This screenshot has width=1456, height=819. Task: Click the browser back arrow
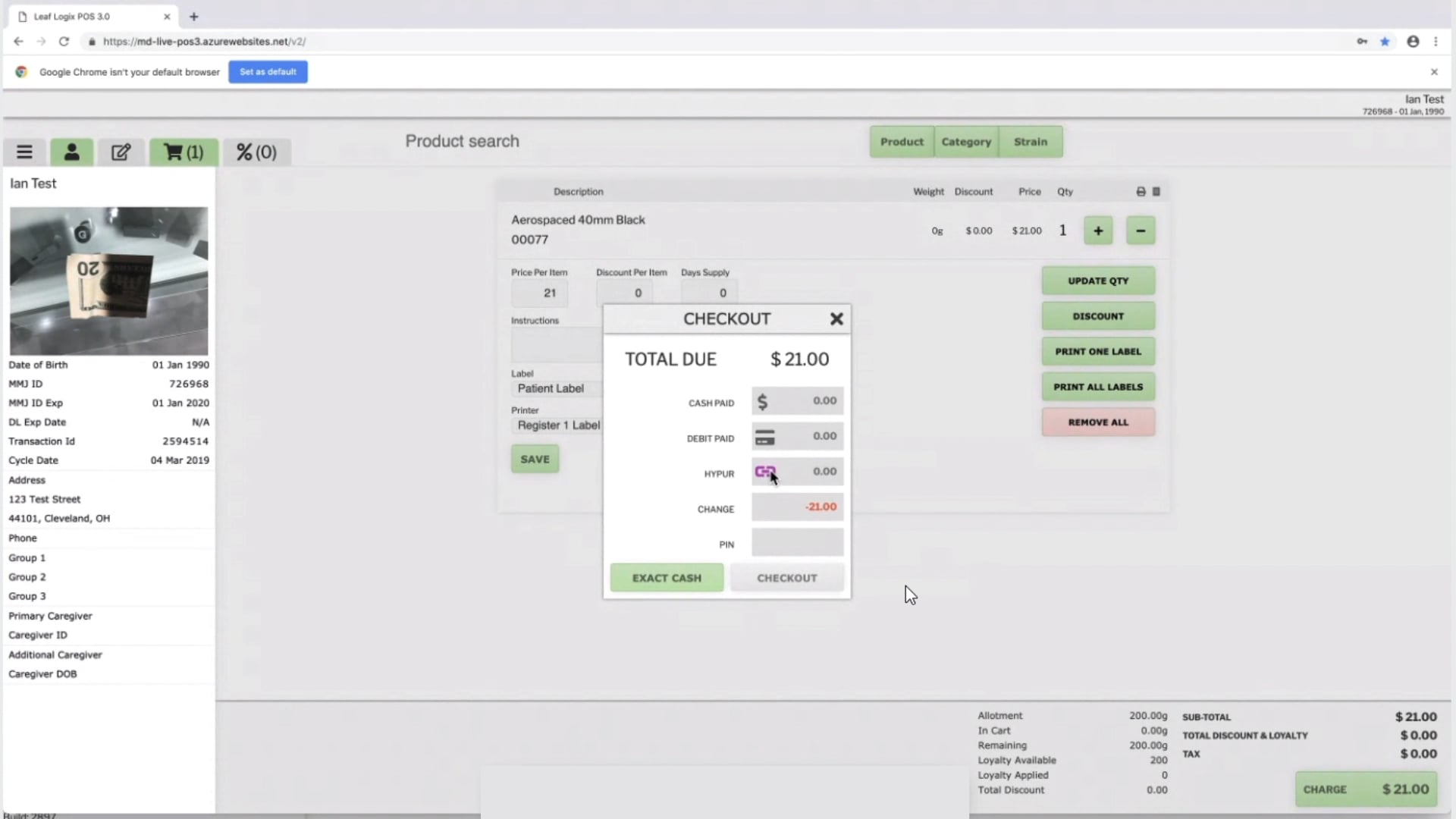(18, 42)
